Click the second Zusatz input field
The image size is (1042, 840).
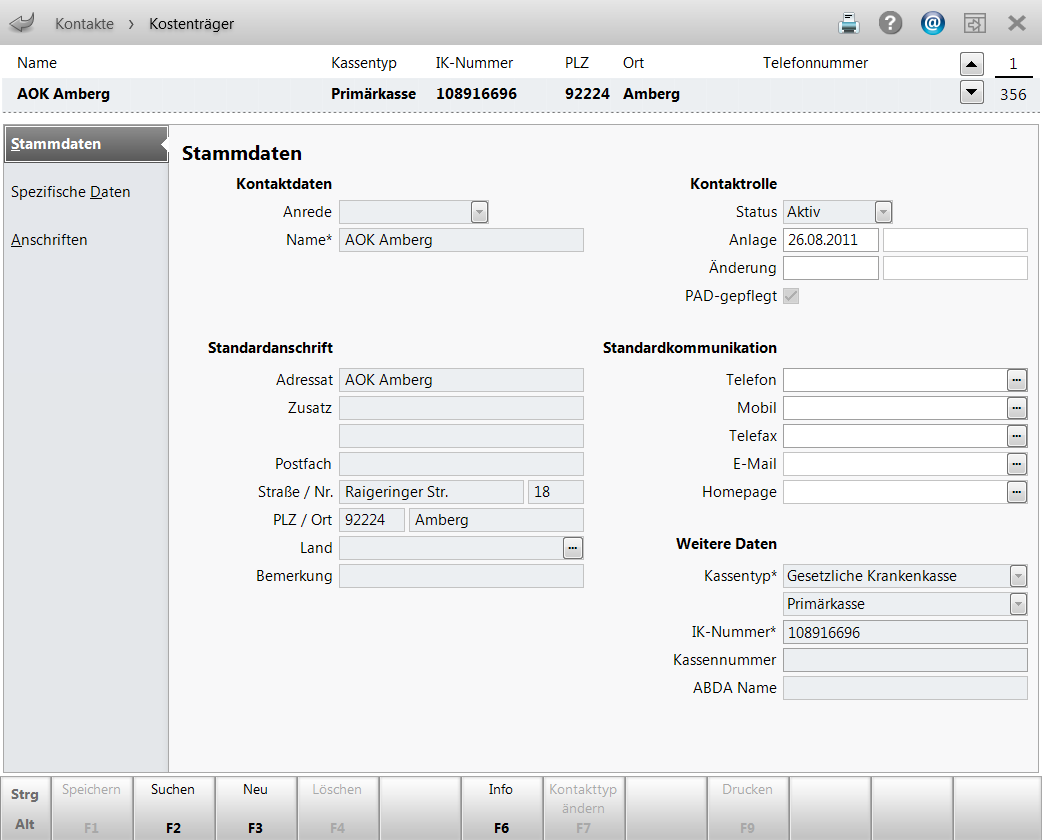[461, 436]
